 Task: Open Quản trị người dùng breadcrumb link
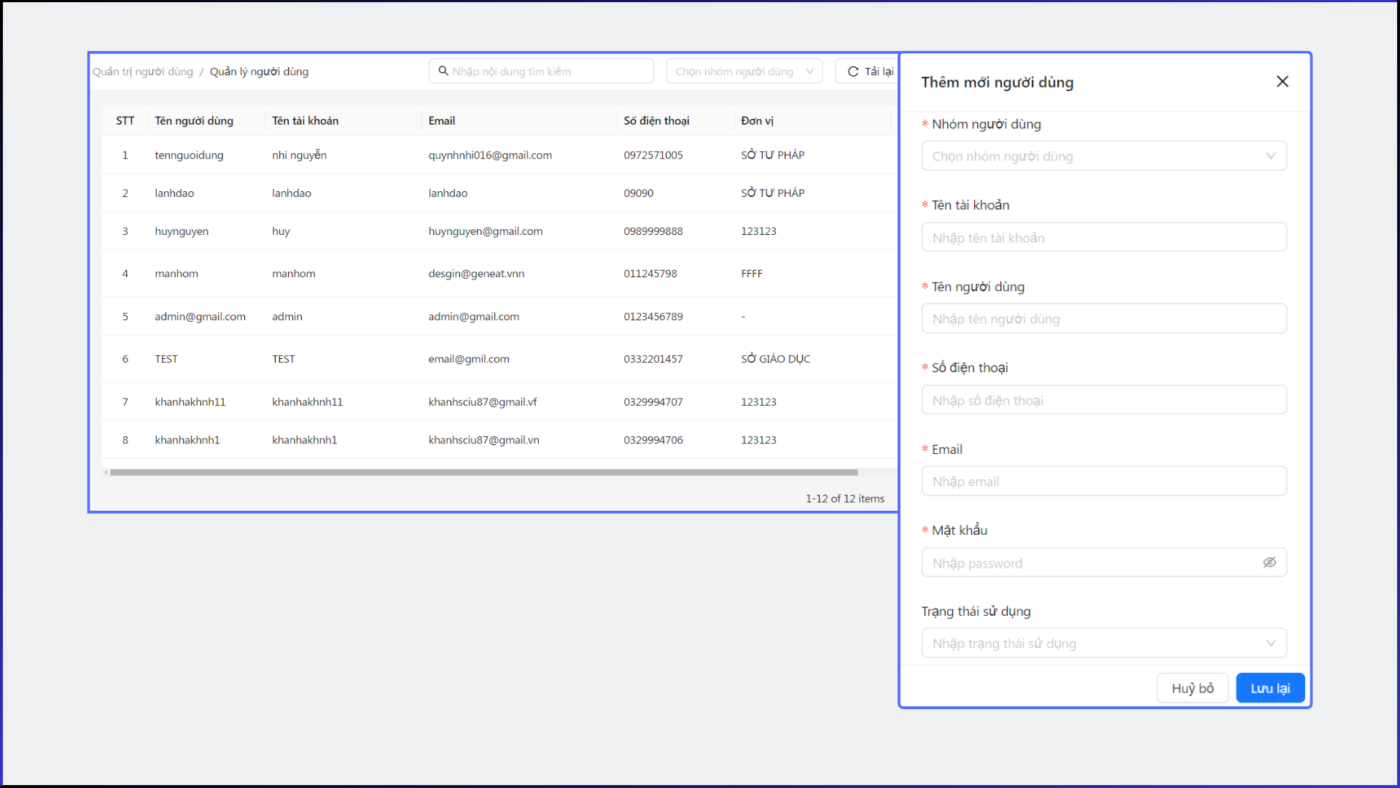pyautogui.click(x=143, y=72)
